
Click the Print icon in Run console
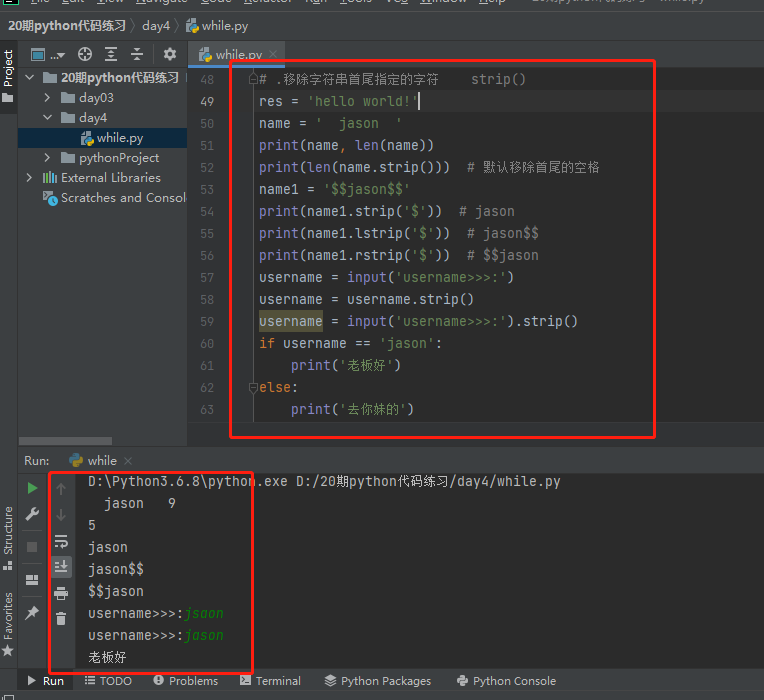point(61,593)
